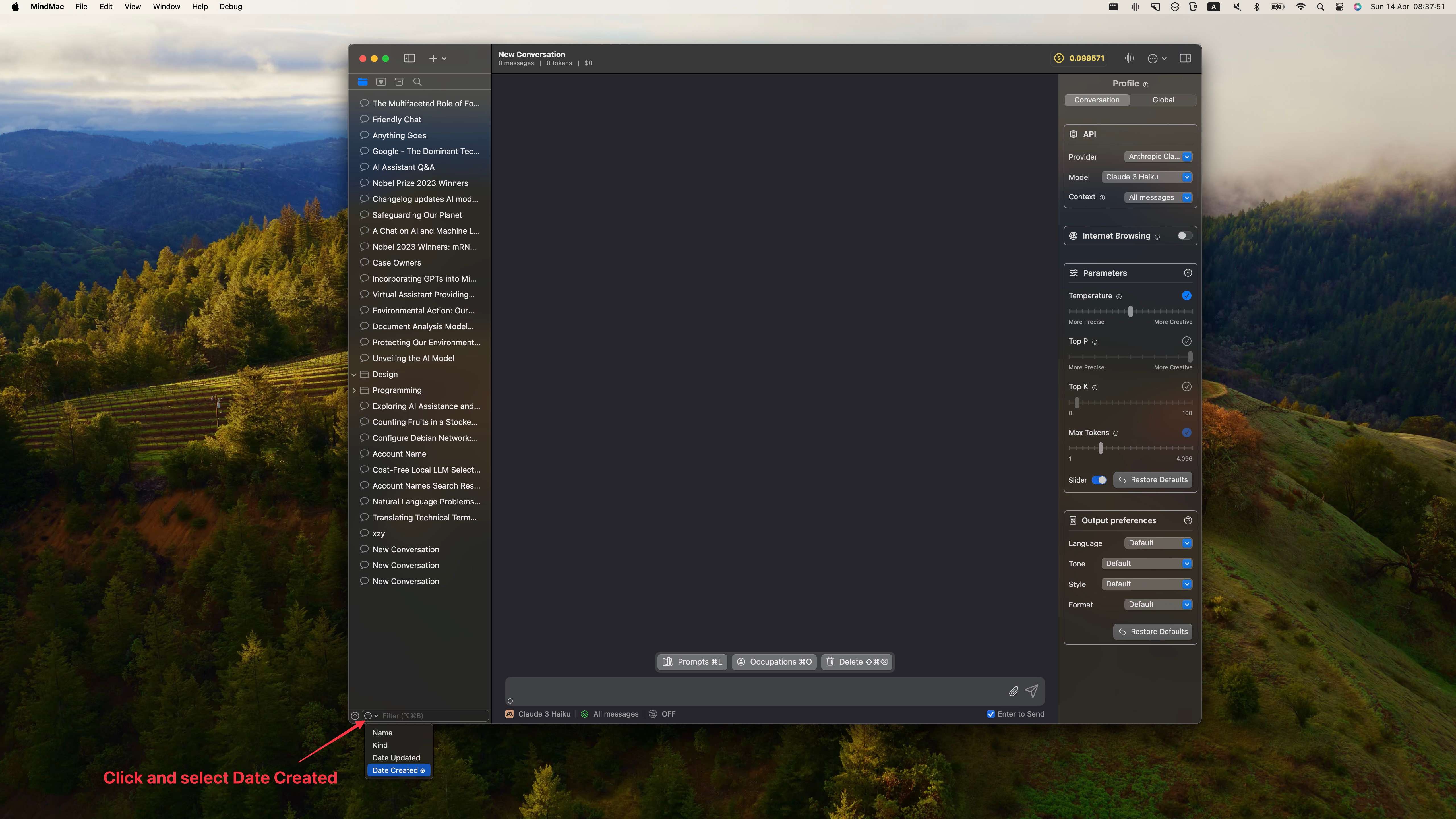Switch to the Conversation profile tab

pos(1097,100)
